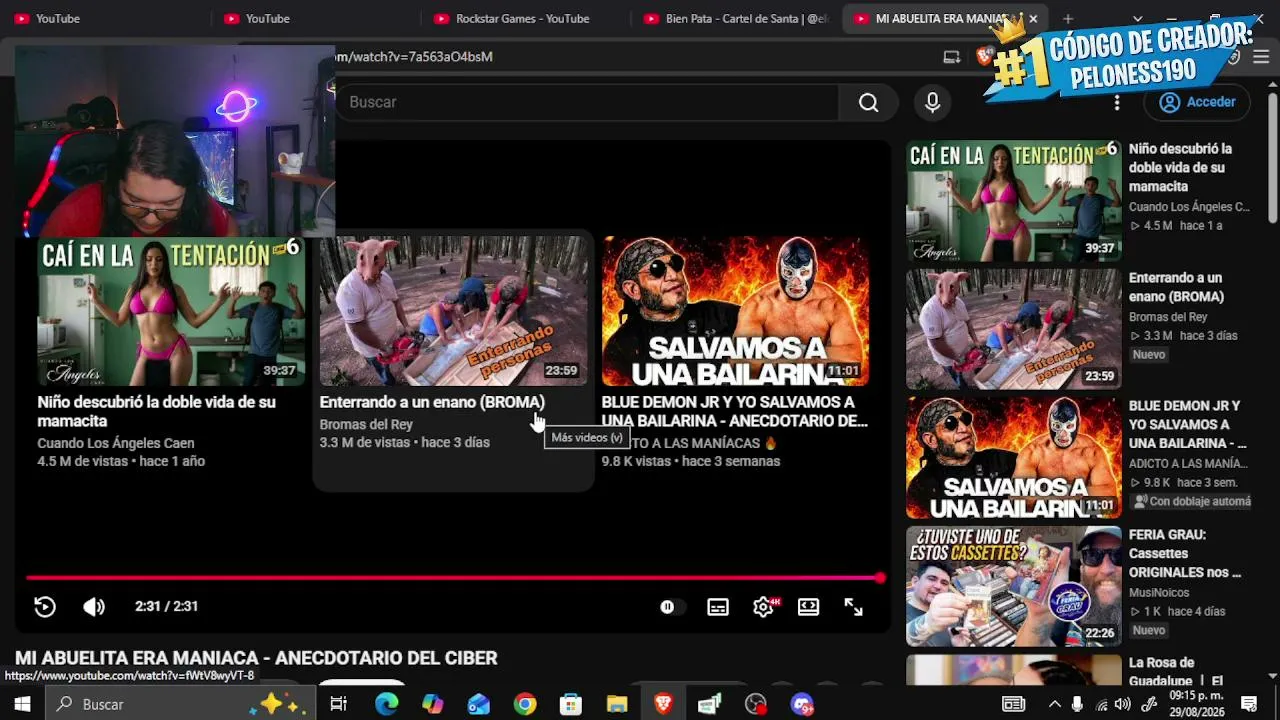The width and height of the screenshot is (1280, 720).
Task: Click sidebar channel name MusiNoicos
Action: (x=1159, y=593)
